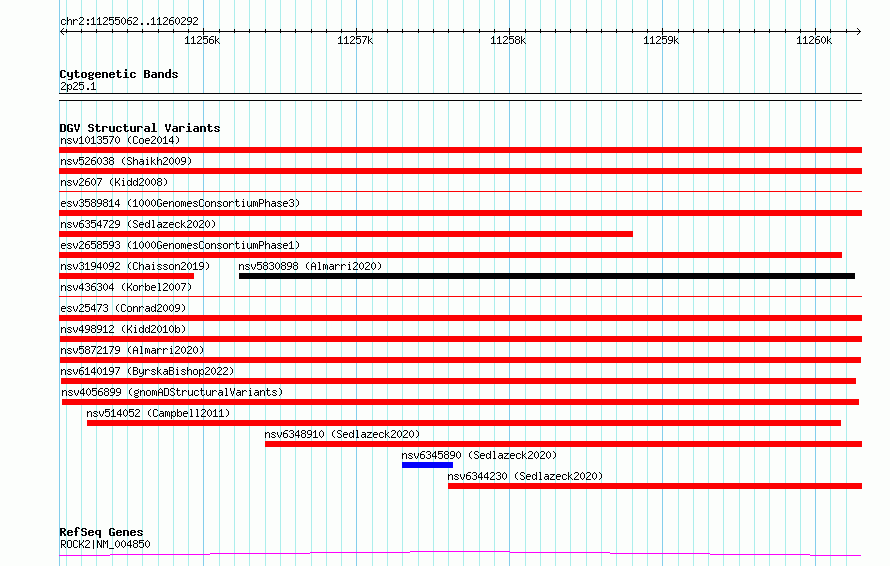Click the red bar of nsv6354729
The width and height of the screenshot is (890, 566).
pos(346,234)
